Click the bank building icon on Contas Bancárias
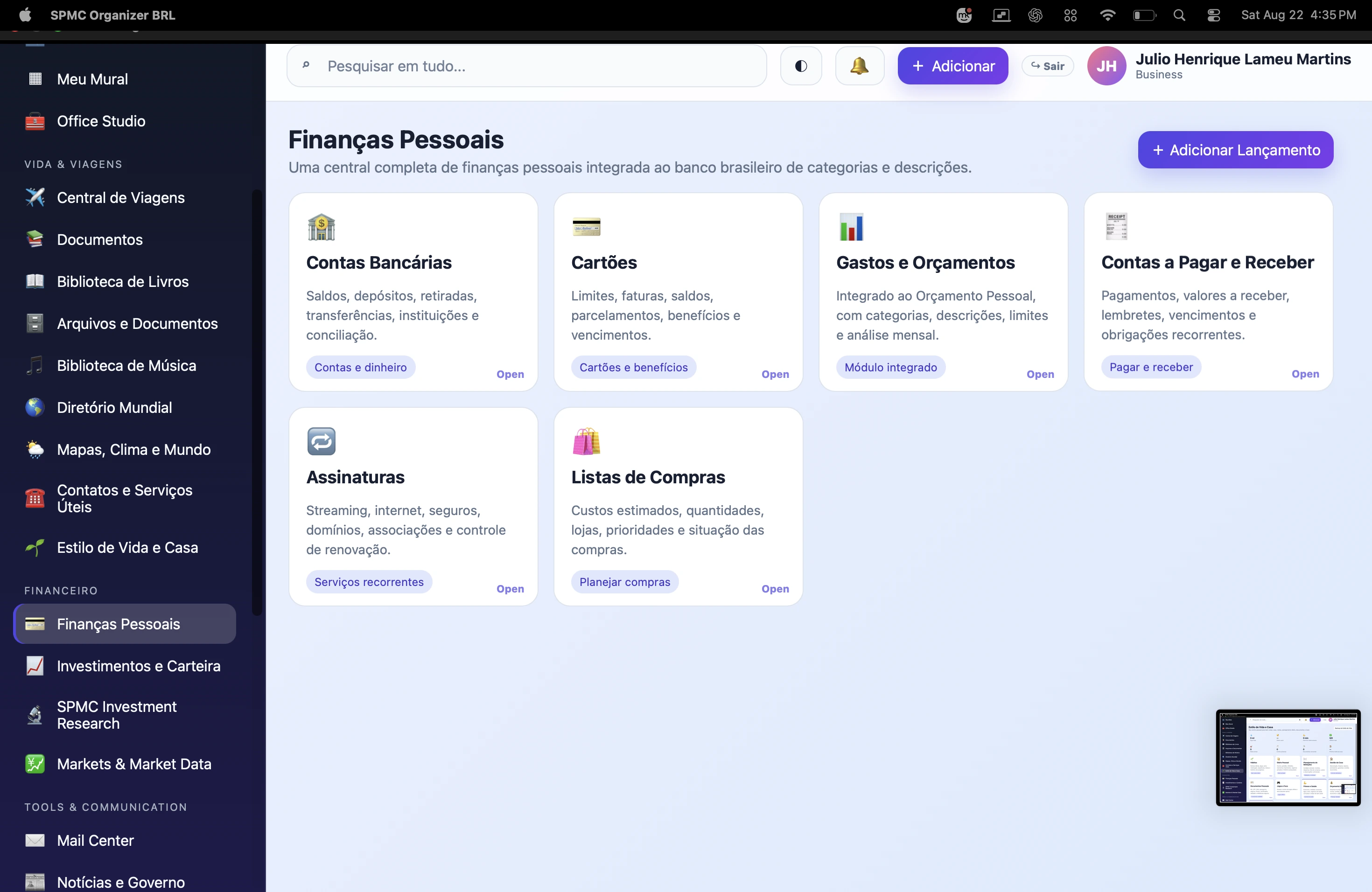The height and width of the screenshot is (892, 1372). coord(322,227)
